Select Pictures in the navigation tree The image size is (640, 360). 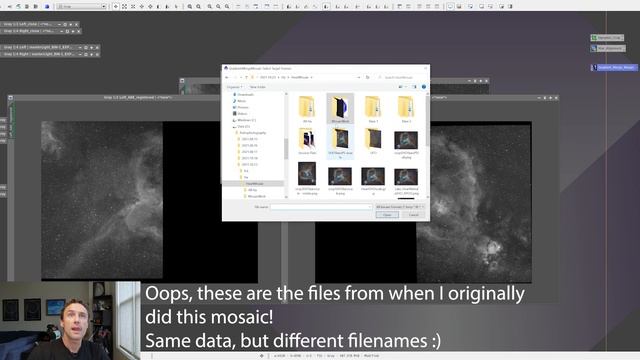(x=243, y=107)
